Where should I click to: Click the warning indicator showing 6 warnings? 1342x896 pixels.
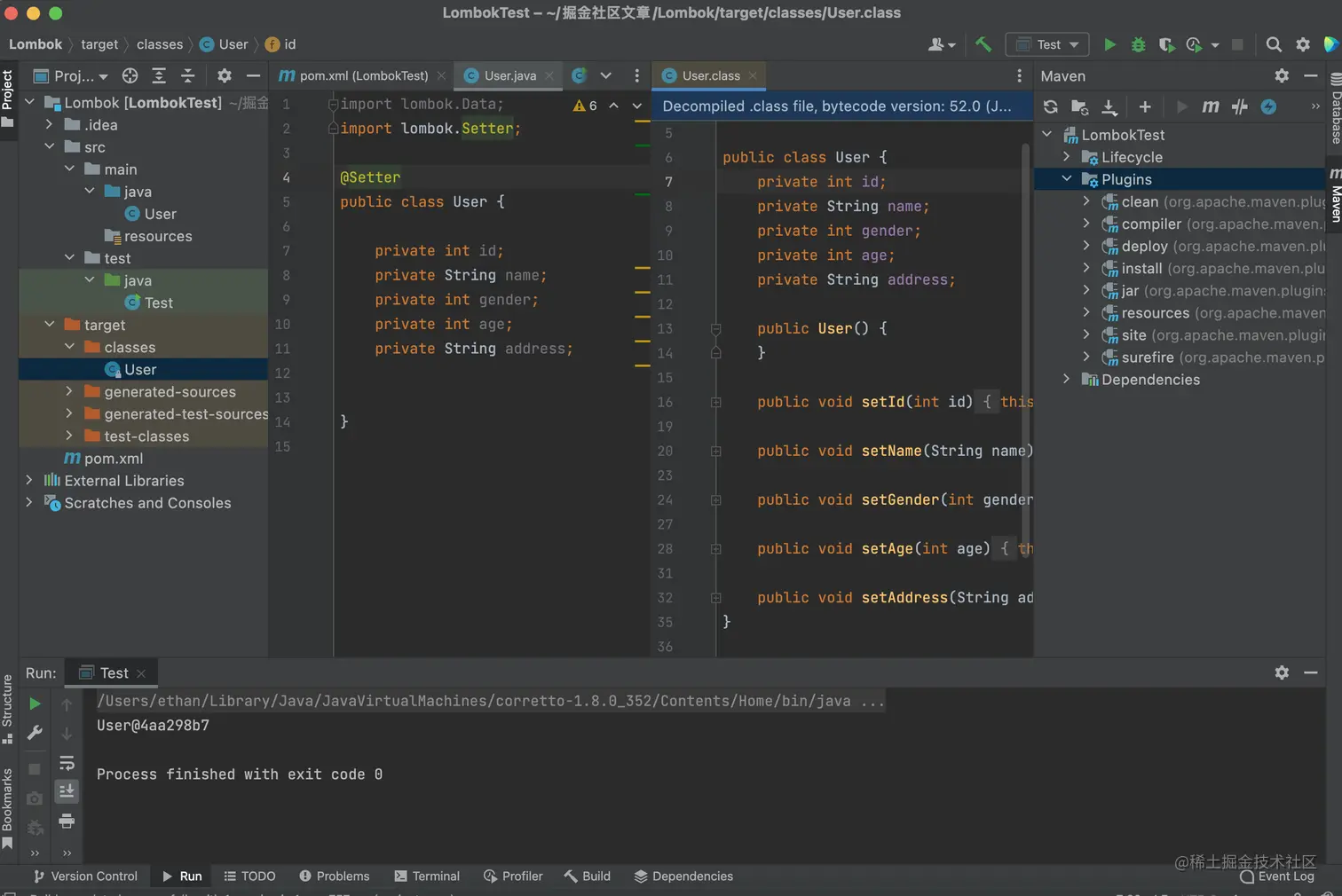coord(585,106)
